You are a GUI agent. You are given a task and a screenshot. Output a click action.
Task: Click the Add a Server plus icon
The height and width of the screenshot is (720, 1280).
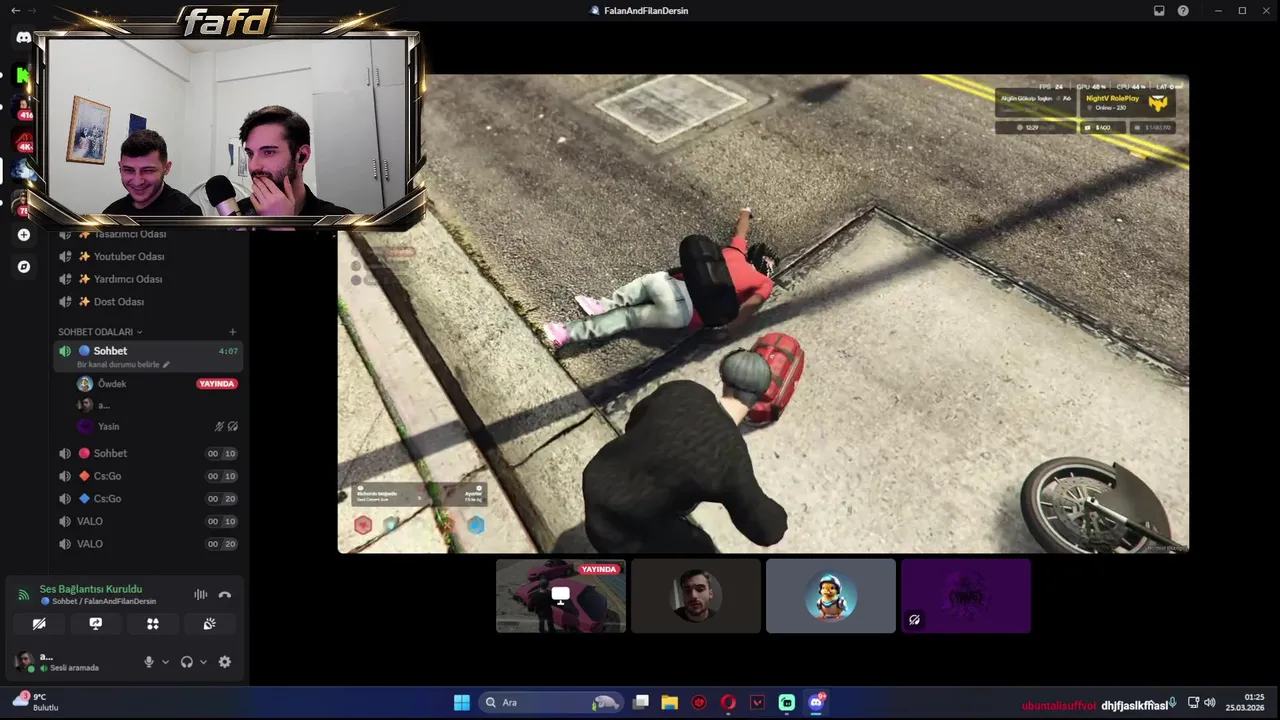(x=24, y=235)
